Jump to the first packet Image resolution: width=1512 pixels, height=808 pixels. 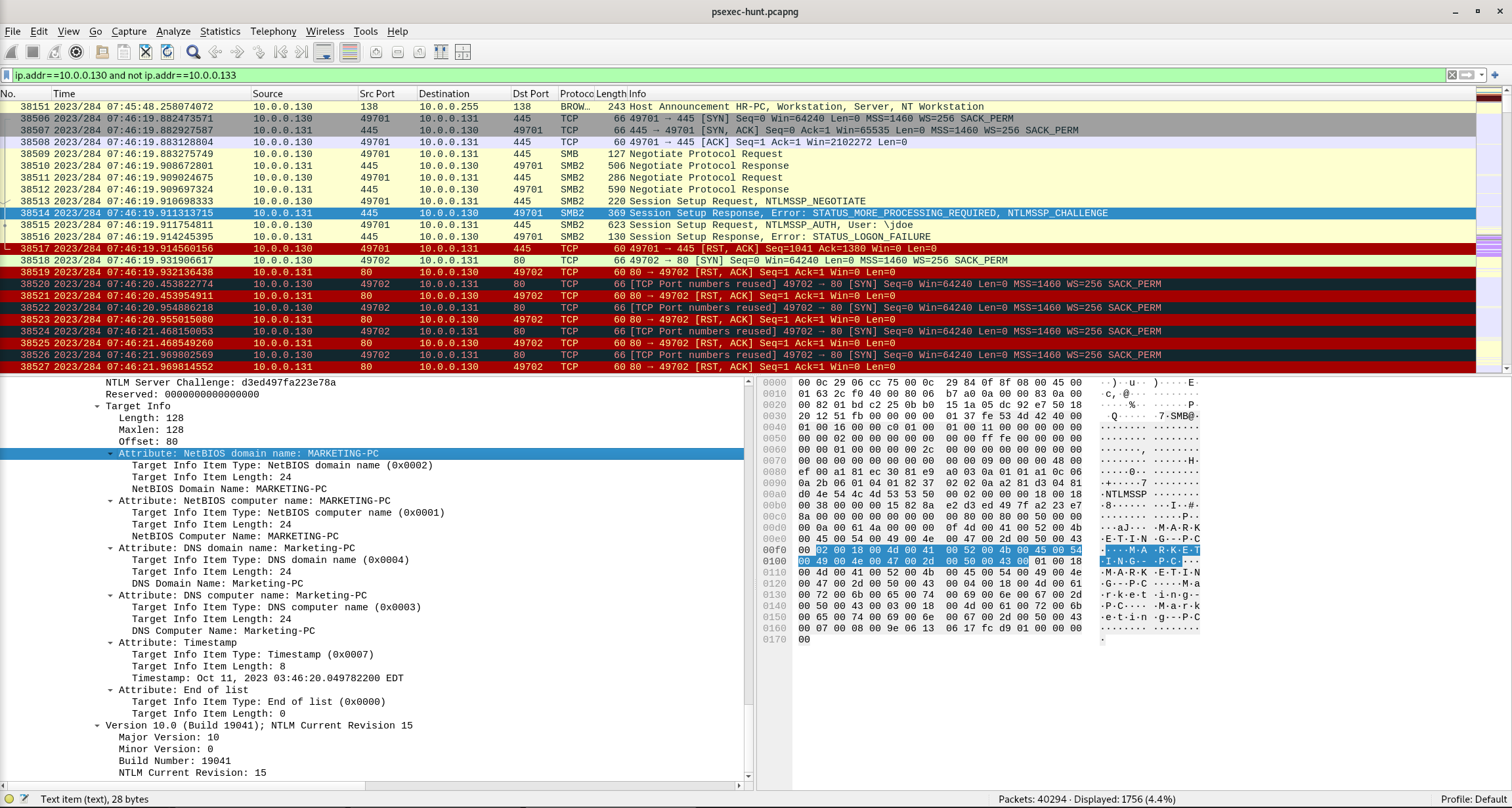[x=280, y=53]
